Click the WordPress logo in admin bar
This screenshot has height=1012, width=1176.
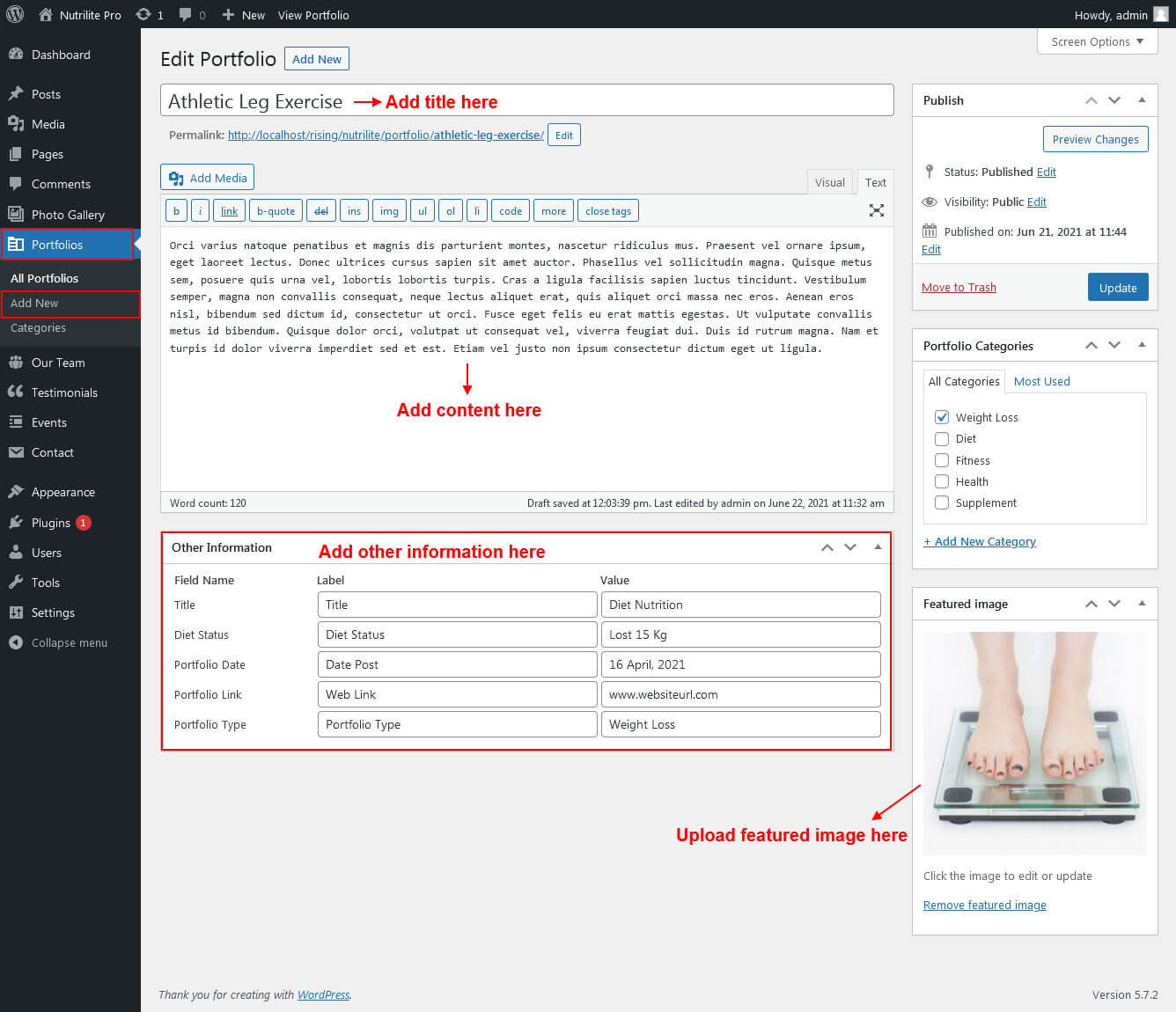coord(15,15)
